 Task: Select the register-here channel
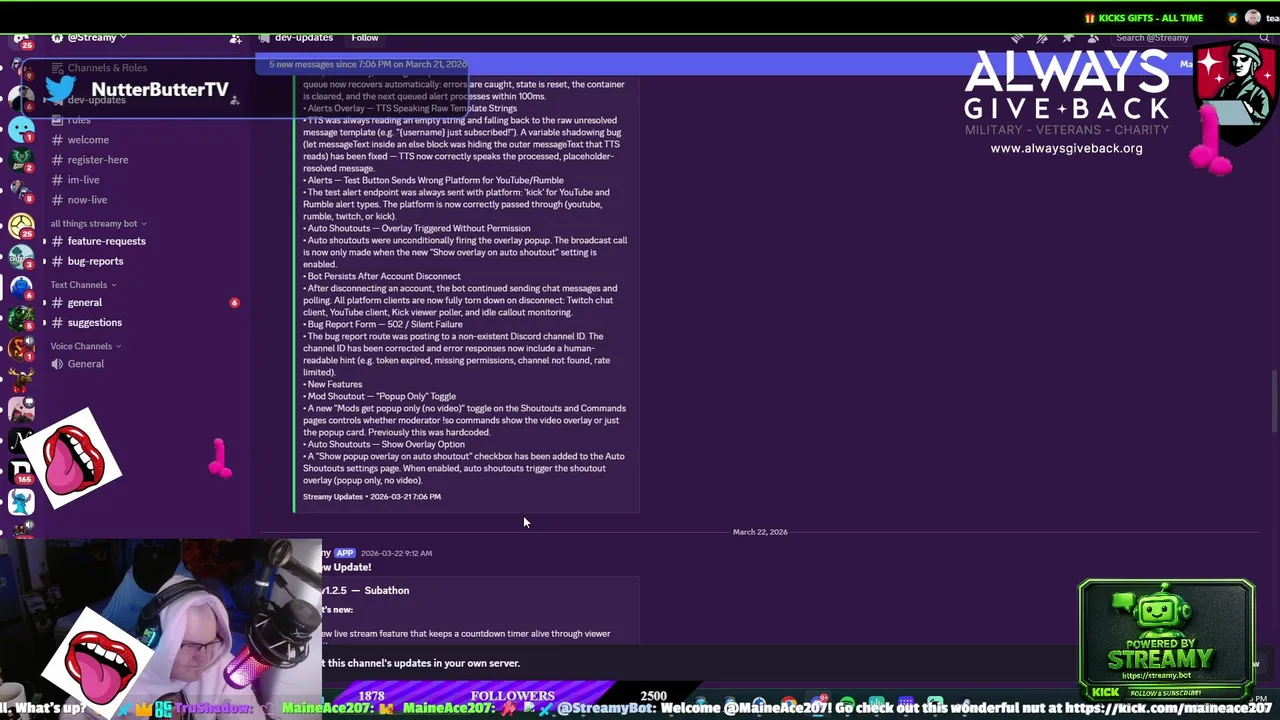98,160
